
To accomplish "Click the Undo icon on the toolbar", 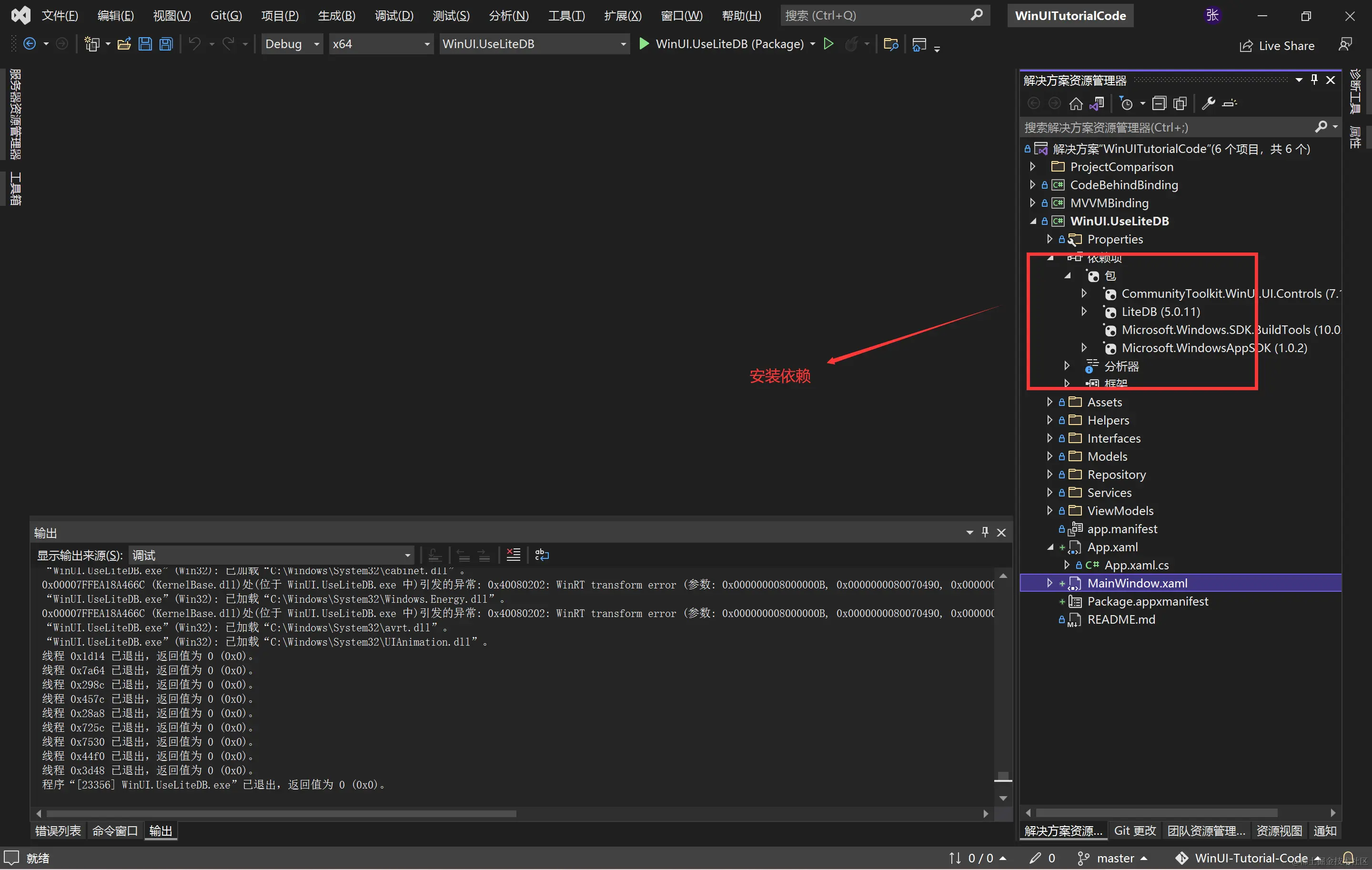I will [x=194, y=43].
